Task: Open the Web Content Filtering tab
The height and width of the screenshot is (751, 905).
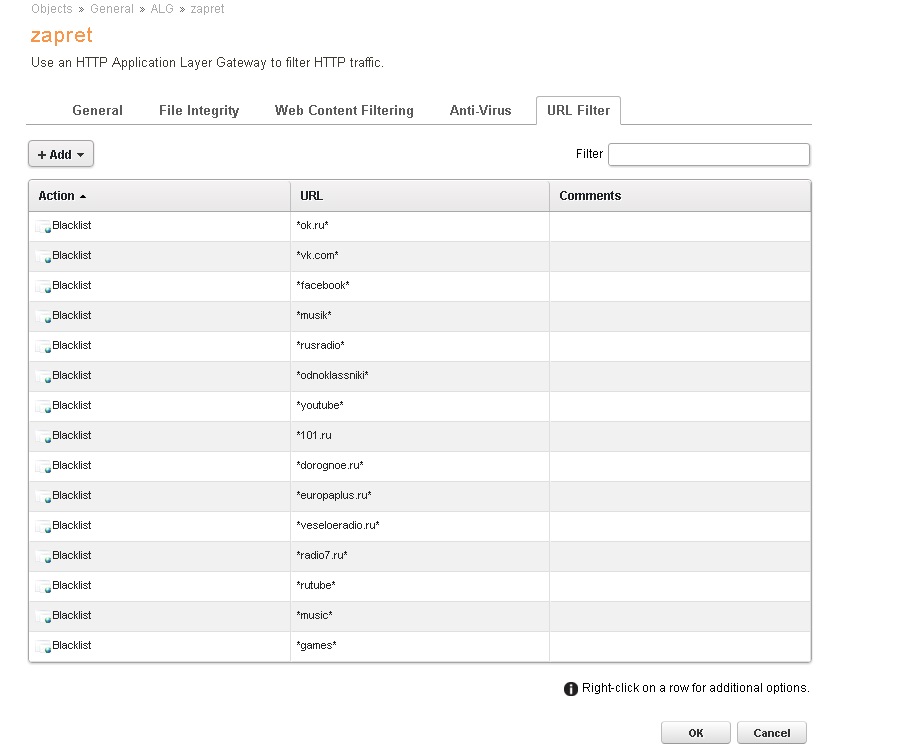Action: pyautogui.click(x=344, y=111)
